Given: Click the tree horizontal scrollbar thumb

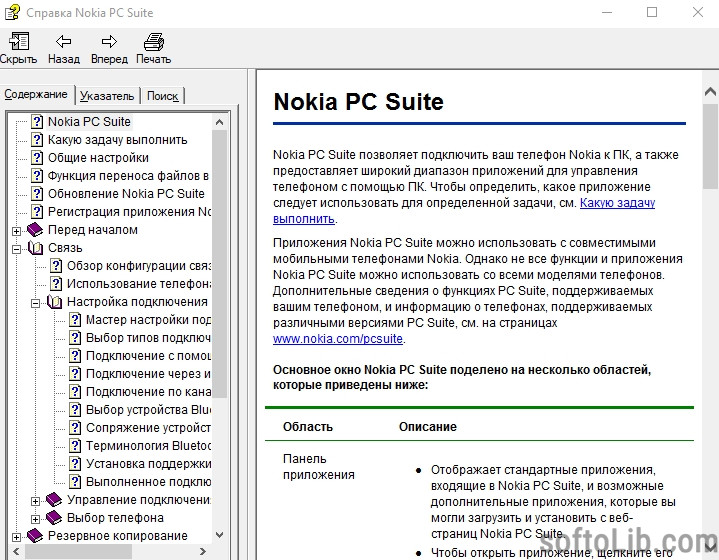Looking at the screenshot, I should [x=78, y=551].
